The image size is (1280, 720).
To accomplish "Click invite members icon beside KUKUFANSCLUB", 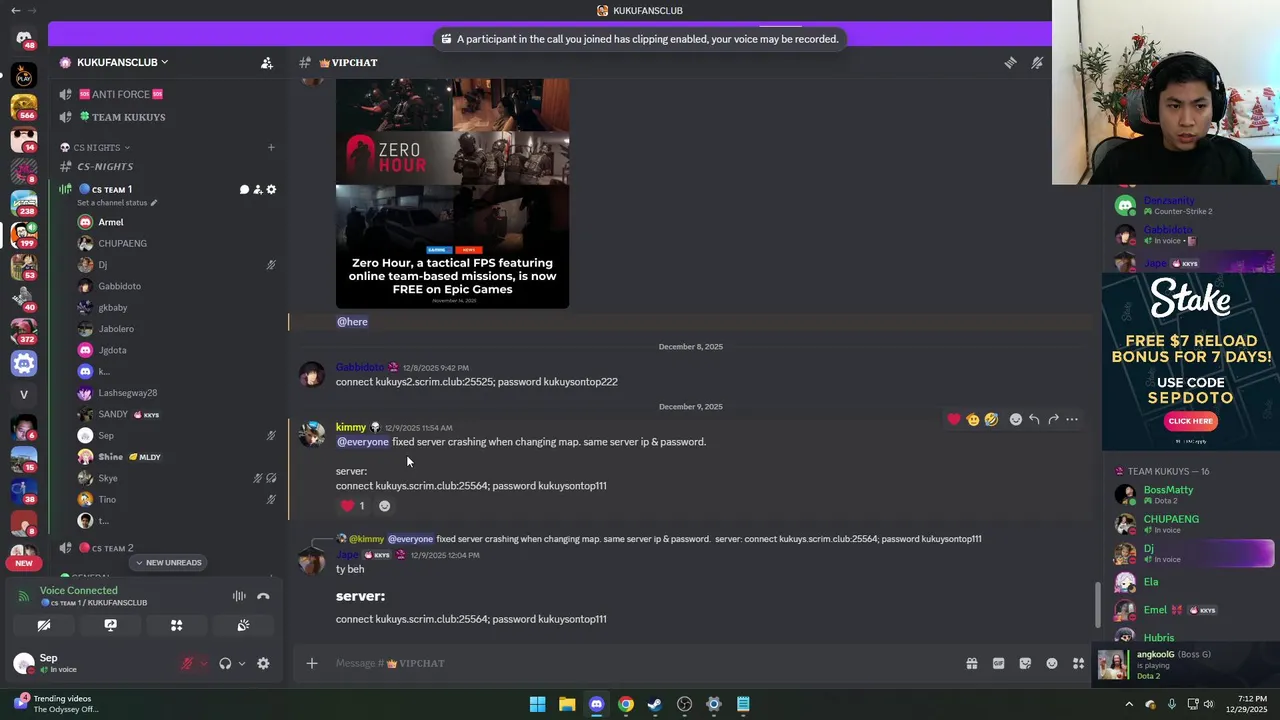I will click(267, 62).
